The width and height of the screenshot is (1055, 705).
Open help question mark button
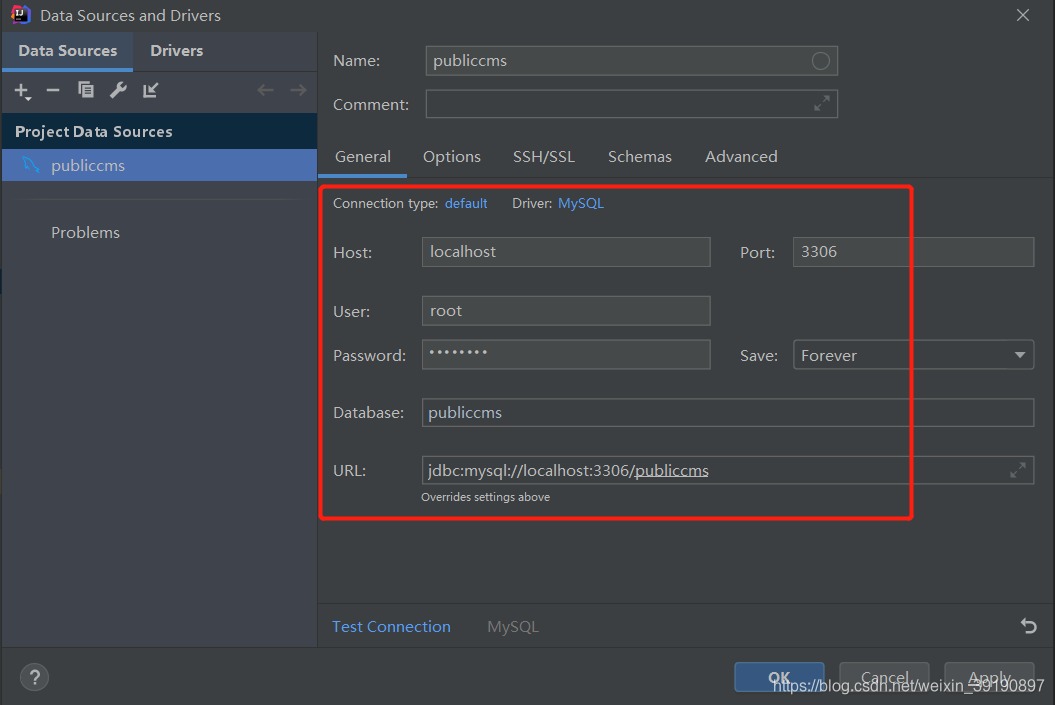point(34,677)
